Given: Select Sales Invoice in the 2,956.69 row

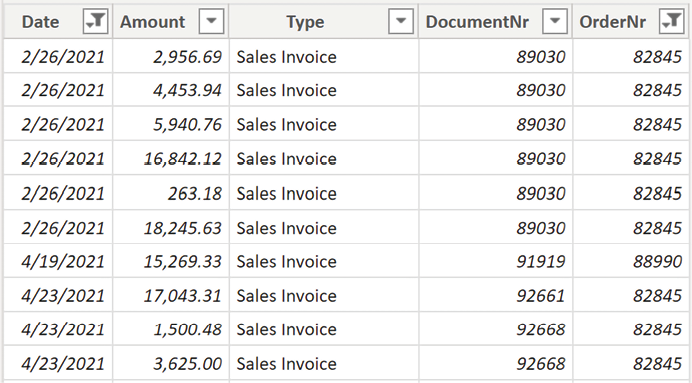Looking at the screenshot, I should click(x=323, y=56).
